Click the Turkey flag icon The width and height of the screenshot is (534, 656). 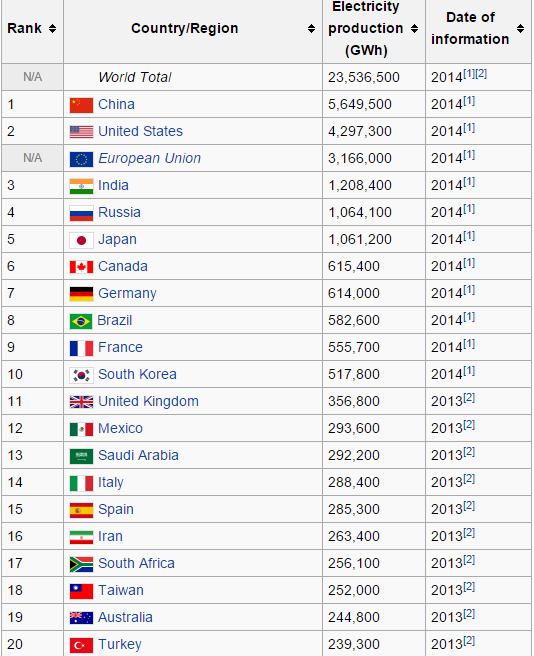pos(81,645)
